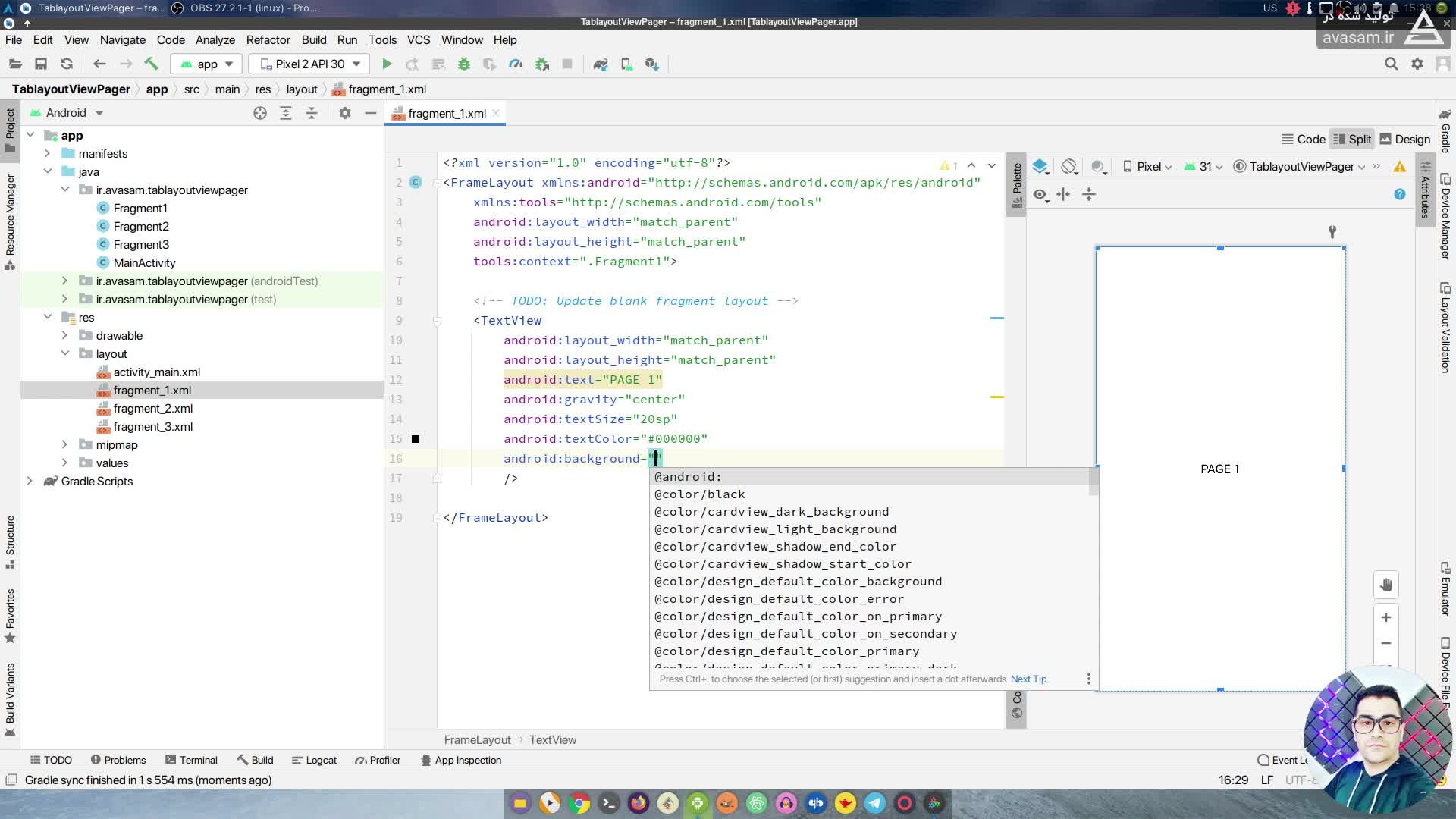Toggle the design View Options eye icon
Screen dimensions: 1456x819
(1040, 195)
